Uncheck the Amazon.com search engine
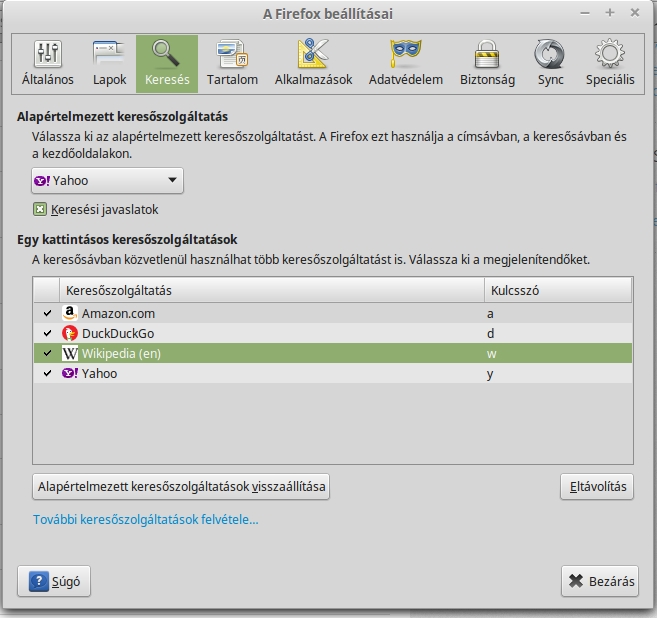This screenshot has width=657, height=618. click(47, 313)
